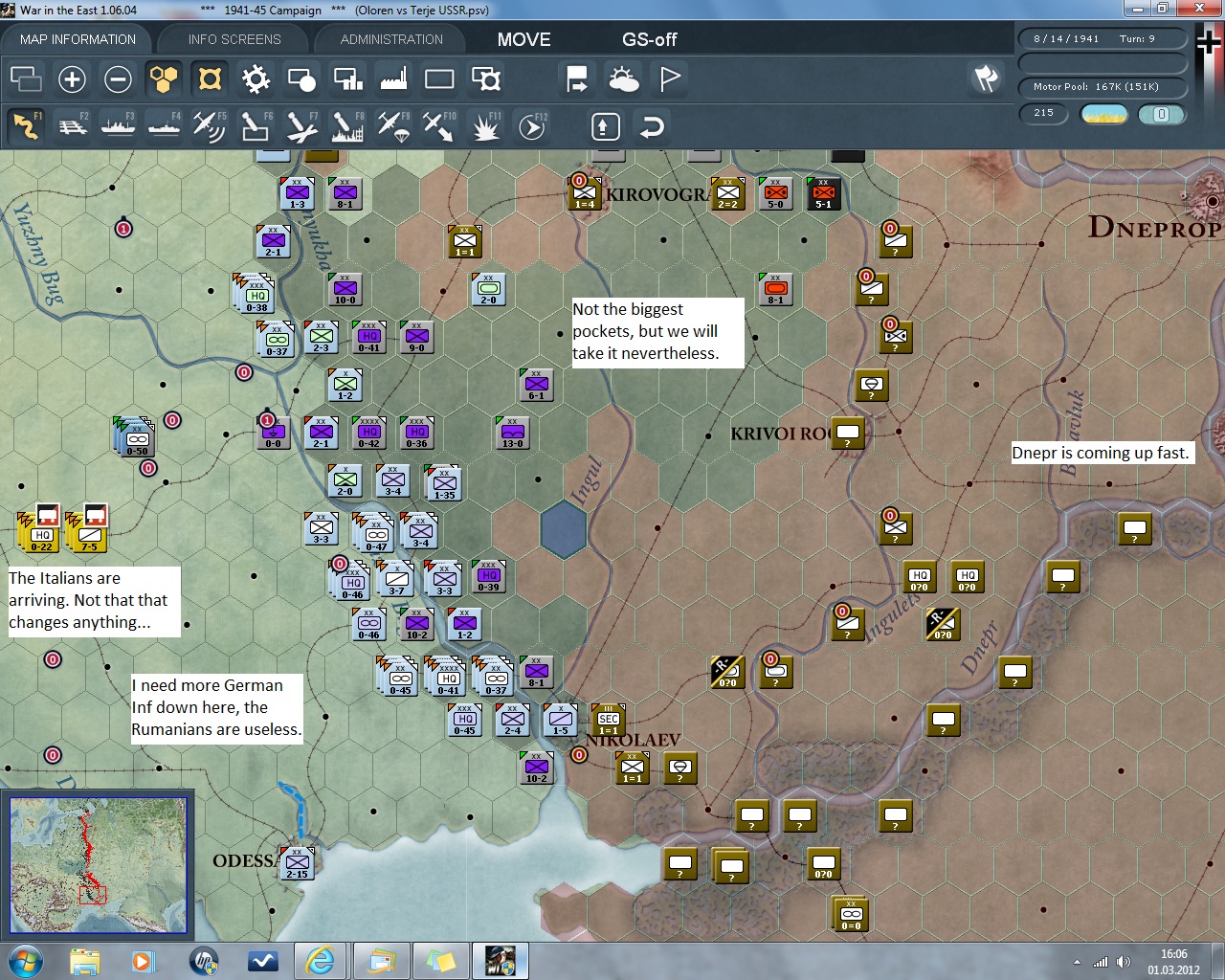
Task: Activate Air Recon mode (F5) icon
Action: click(x=209, y=126)
